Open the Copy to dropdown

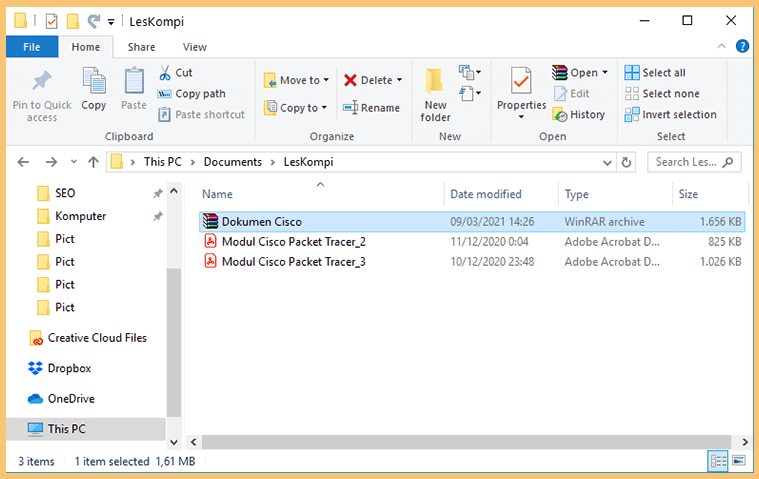click(295, 107)
